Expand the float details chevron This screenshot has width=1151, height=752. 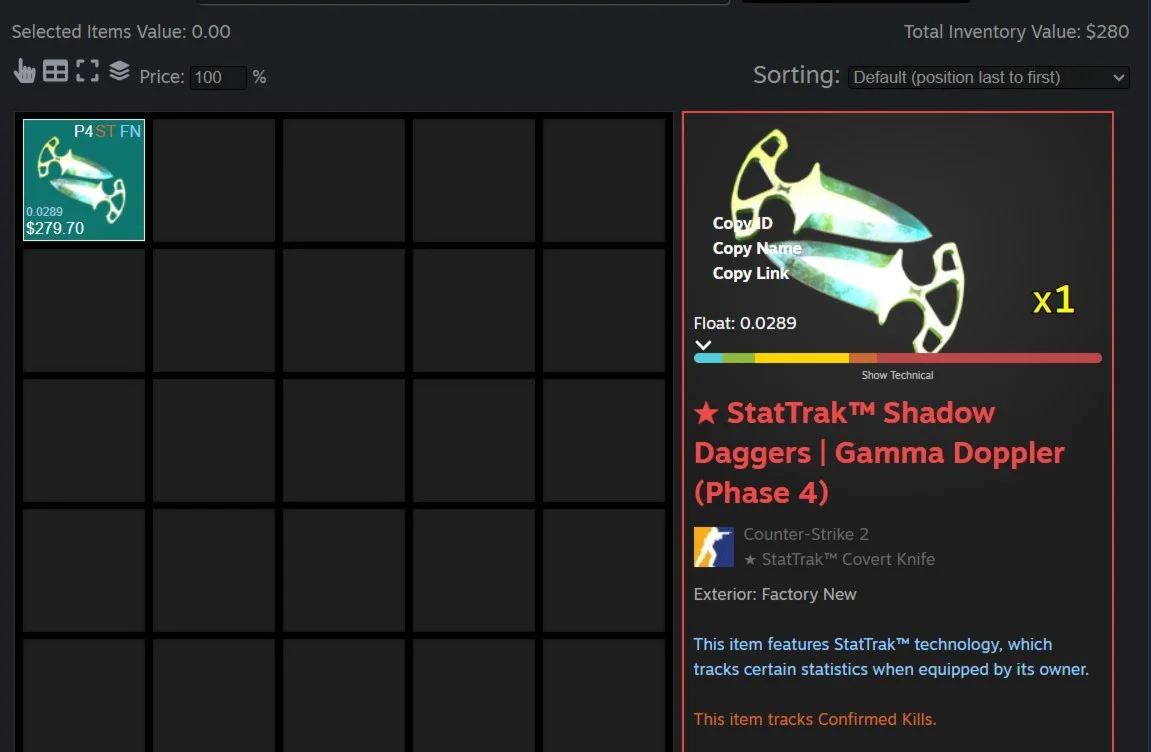pos(703,344)
